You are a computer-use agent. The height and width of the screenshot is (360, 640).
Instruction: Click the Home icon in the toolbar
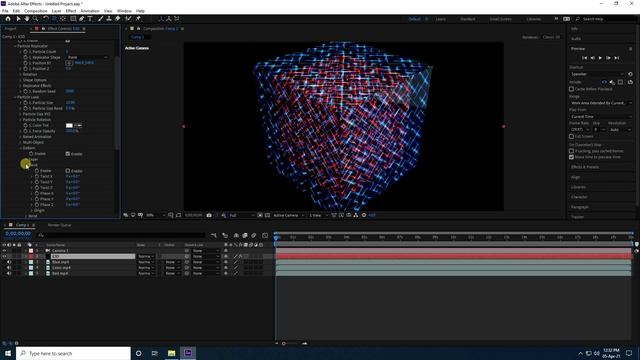click(8, 19)
